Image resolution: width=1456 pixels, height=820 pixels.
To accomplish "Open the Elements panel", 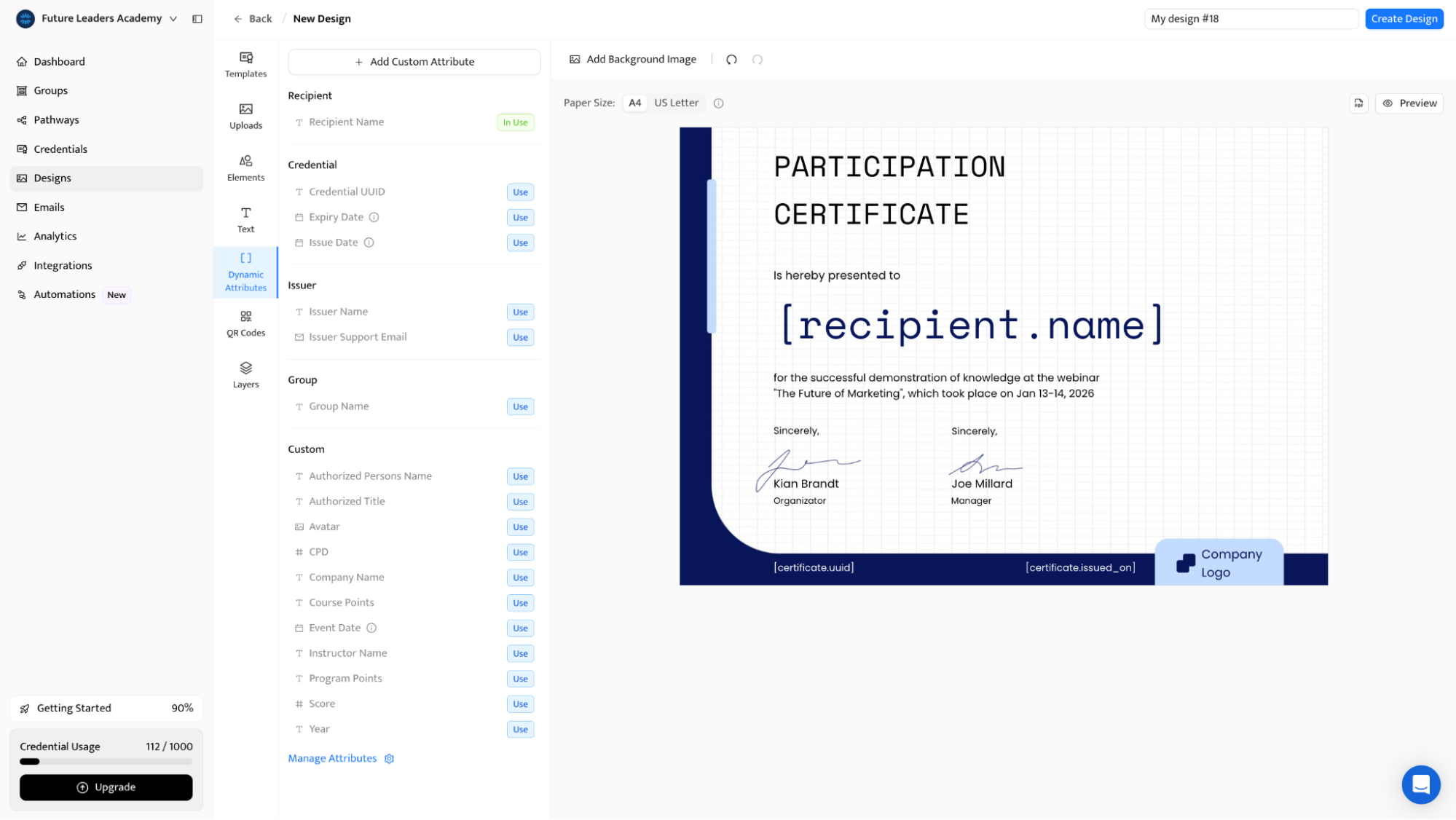I will tap(245, 167).
